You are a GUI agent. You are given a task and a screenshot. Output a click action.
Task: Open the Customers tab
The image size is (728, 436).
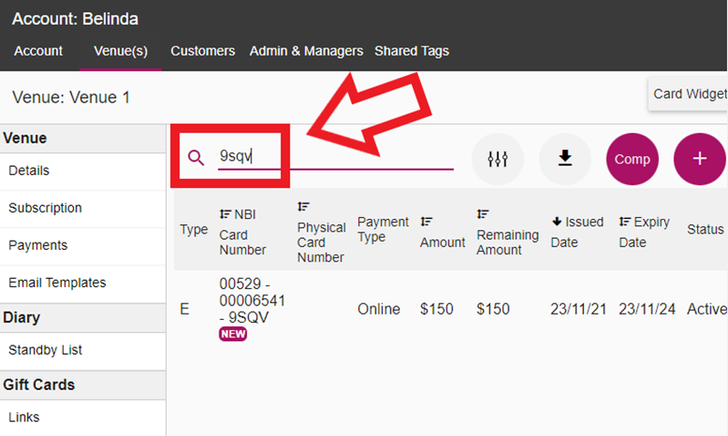tap(203, 51)
